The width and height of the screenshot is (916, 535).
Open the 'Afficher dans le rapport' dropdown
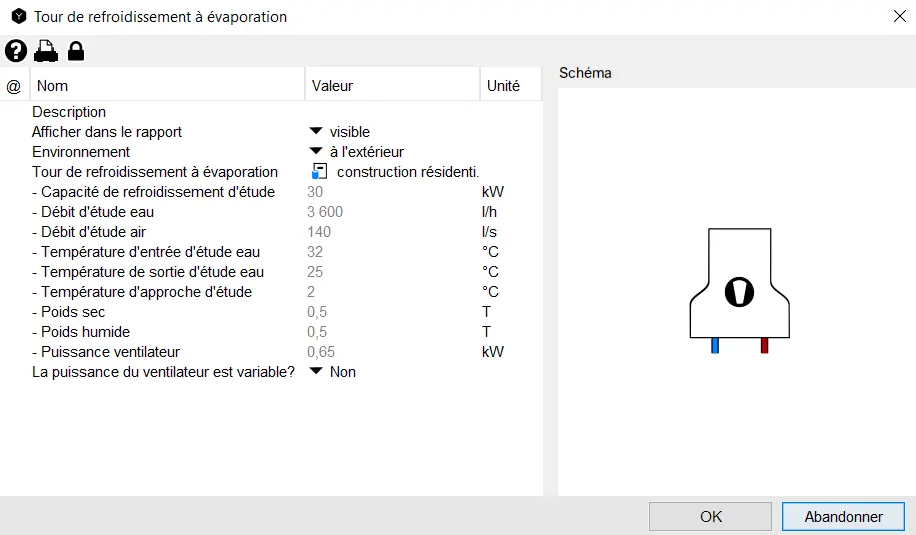[316, 132]
